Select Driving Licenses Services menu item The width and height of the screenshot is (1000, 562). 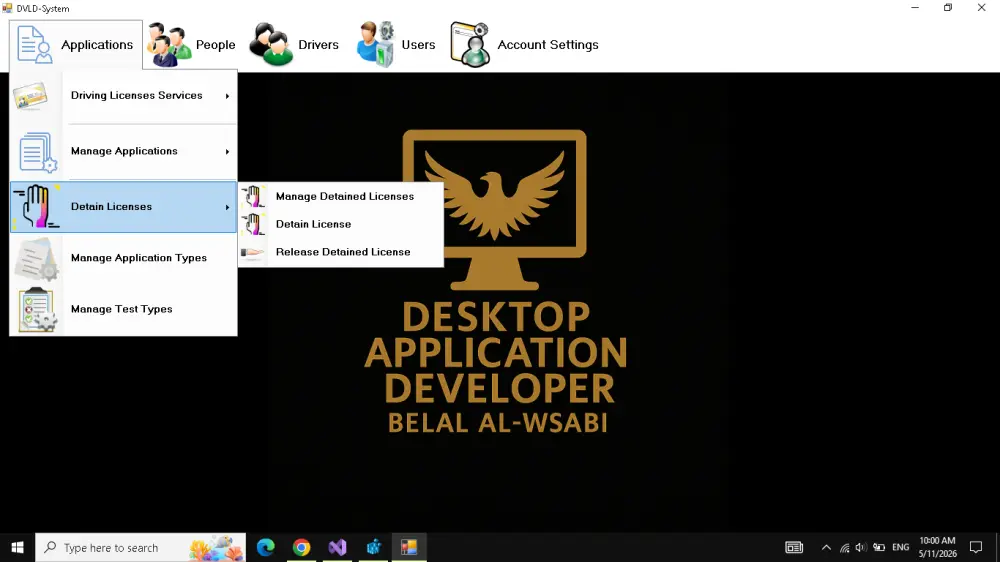[x=124, y=96]
